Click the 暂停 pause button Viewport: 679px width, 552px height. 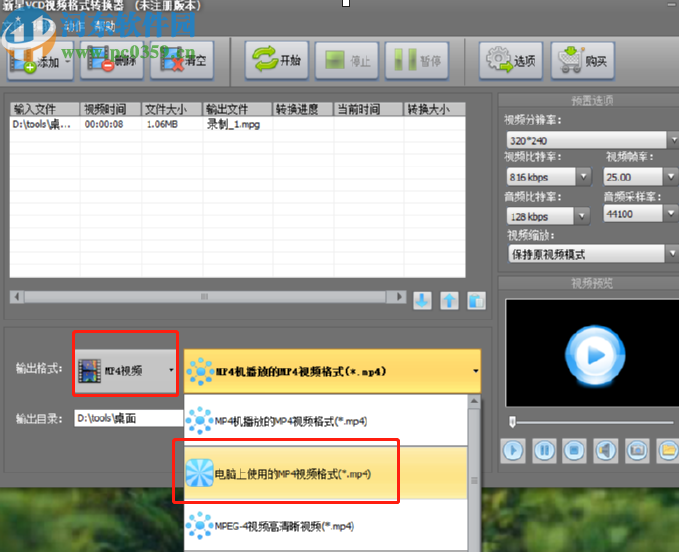click(x=417, y=60)
